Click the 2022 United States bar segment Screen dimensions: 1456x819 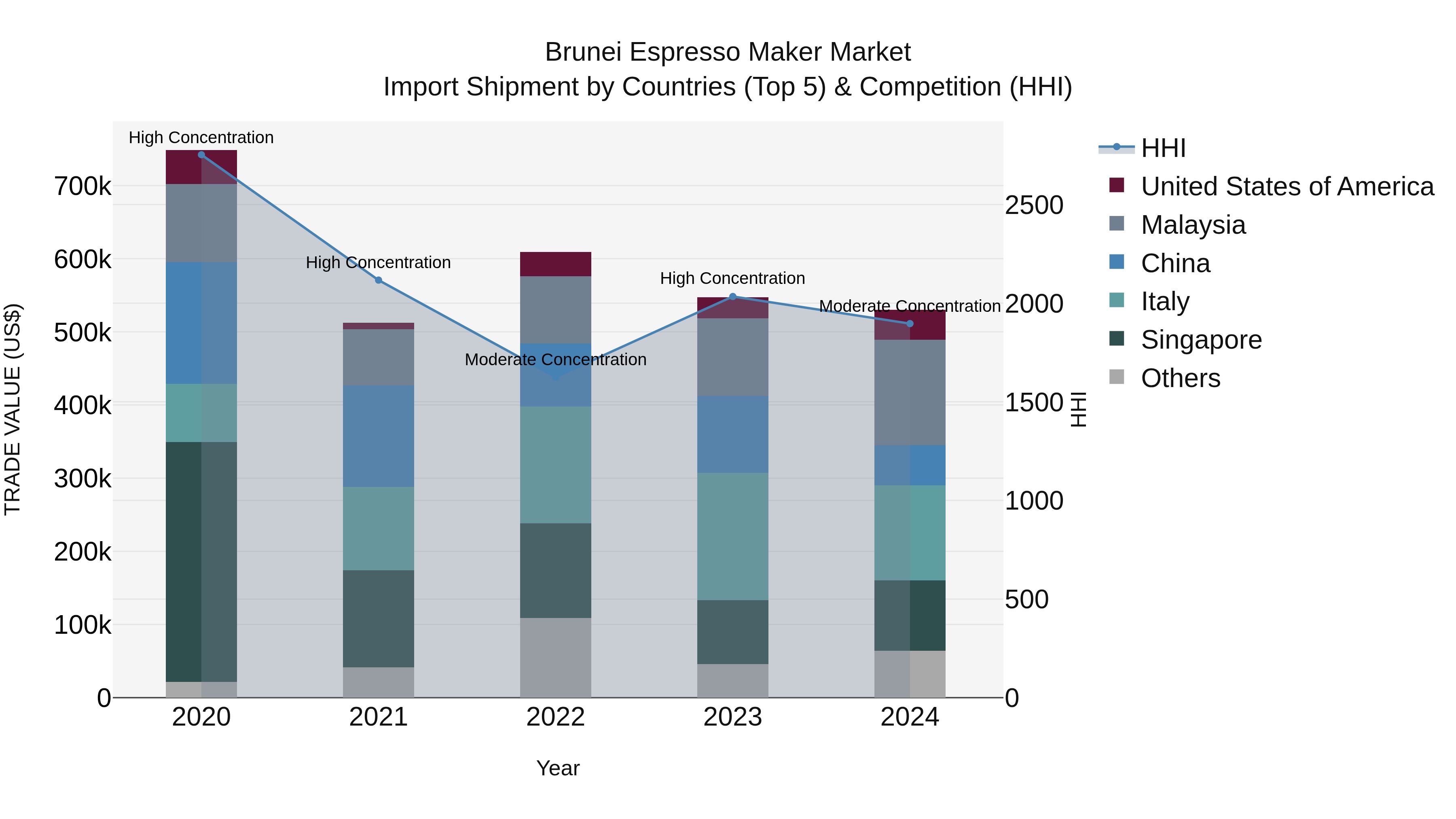click(556, 264)
